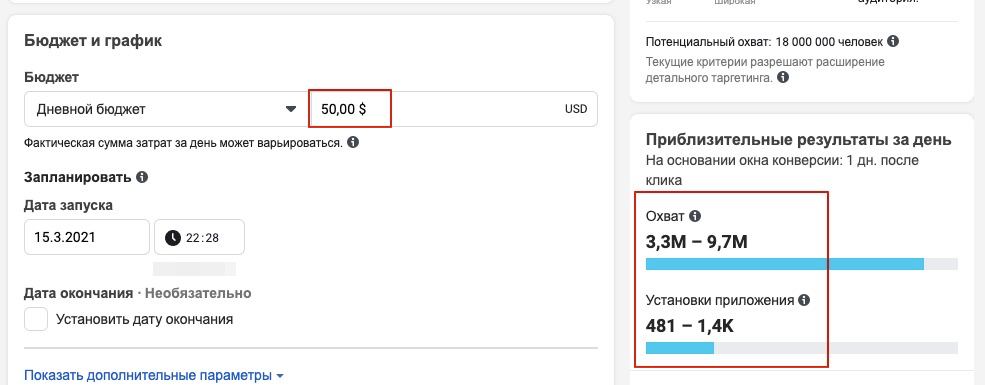Click Приблизительные результаты за день heading
Viewport: 985px width, 385px height.
click(798, 139)
